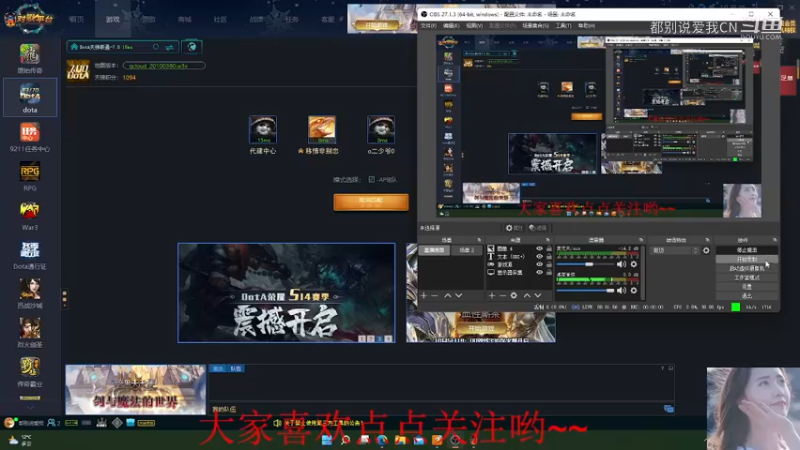
Task: Toggle visibility eye of 游戏源 source
Action: (x=539, y=264)
